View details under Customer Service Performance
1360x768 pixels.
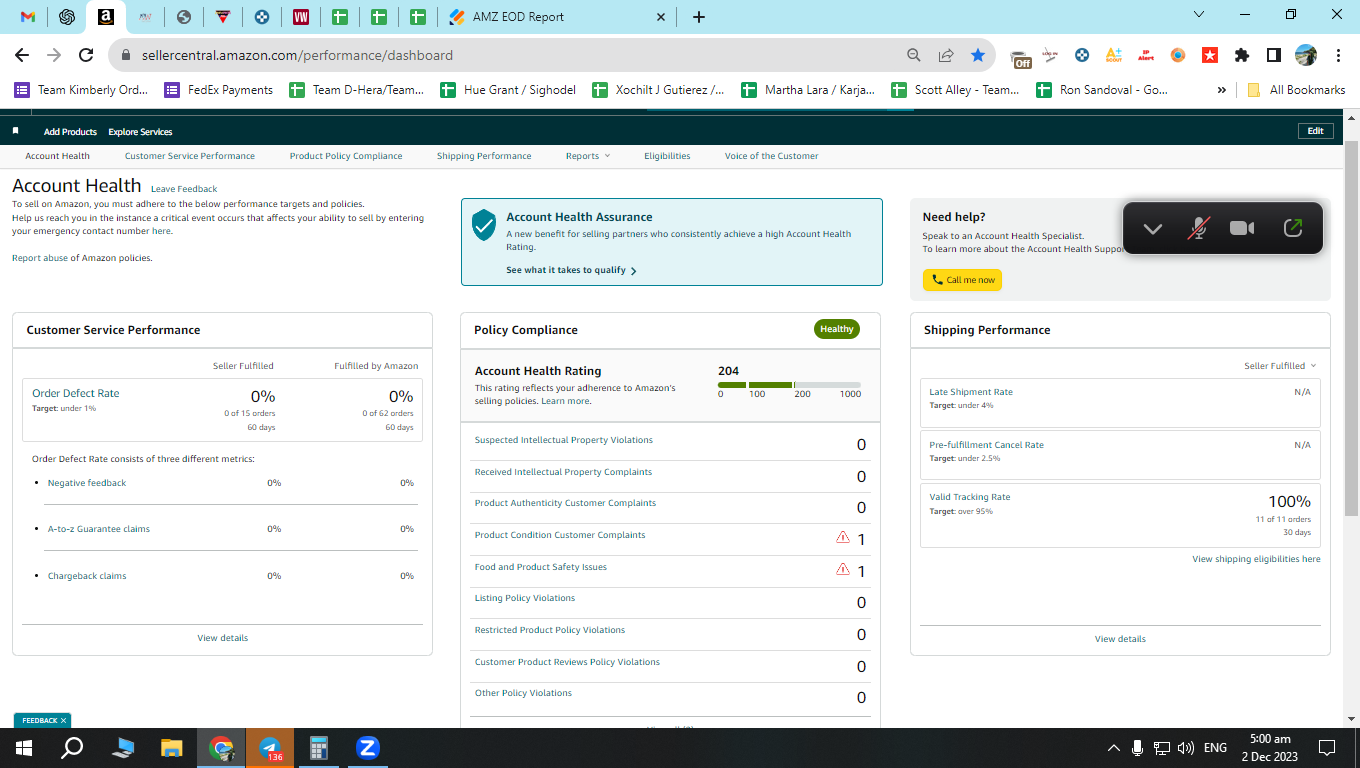[x=223, y=638]
